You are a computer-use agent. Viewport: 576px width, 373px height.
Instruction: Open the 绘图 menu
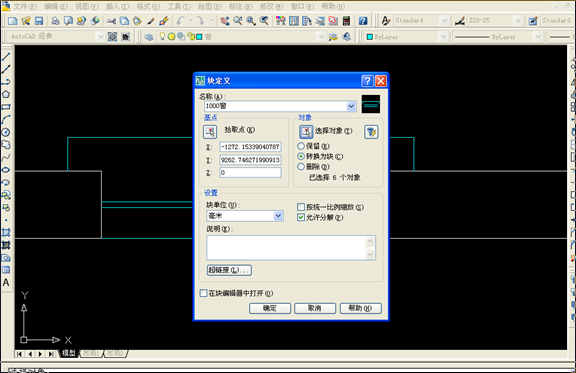pyautogui.click(x=210, y=6)
